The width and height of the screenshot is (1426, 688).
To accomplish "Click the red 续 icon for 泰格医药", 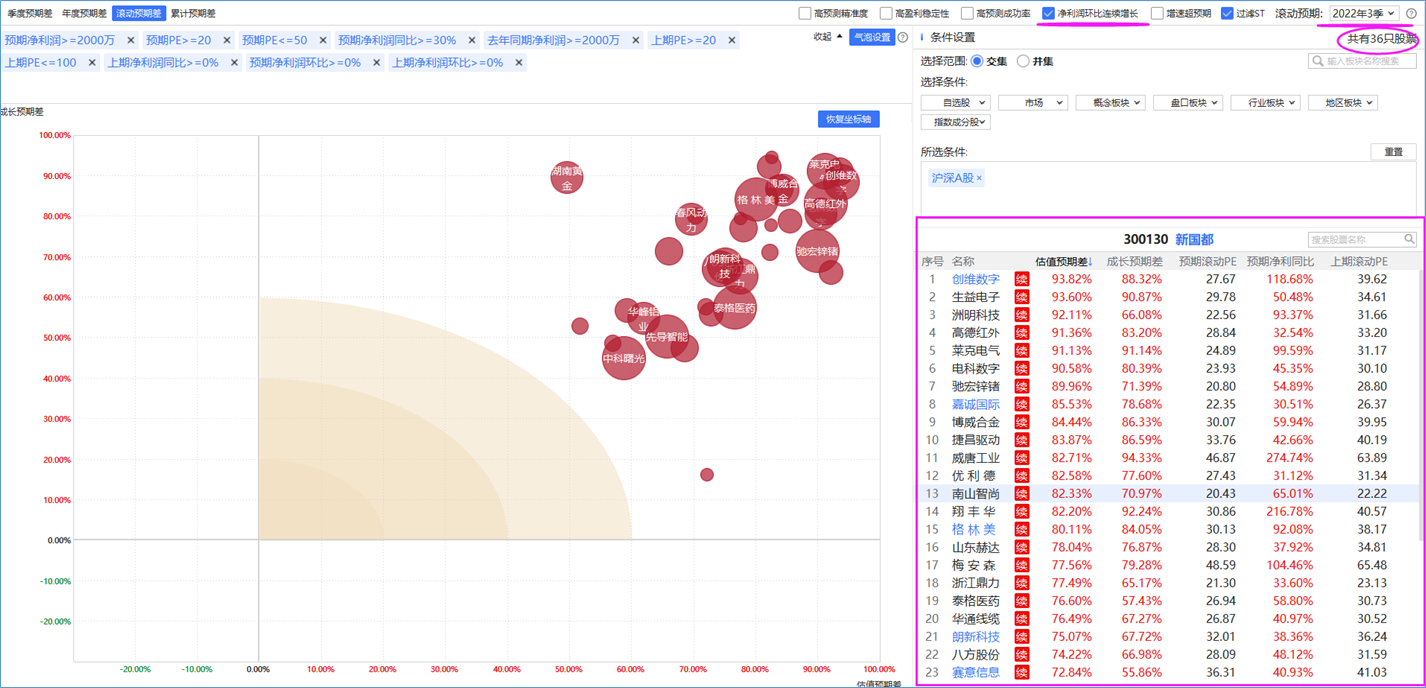I will click(1021, 601).
